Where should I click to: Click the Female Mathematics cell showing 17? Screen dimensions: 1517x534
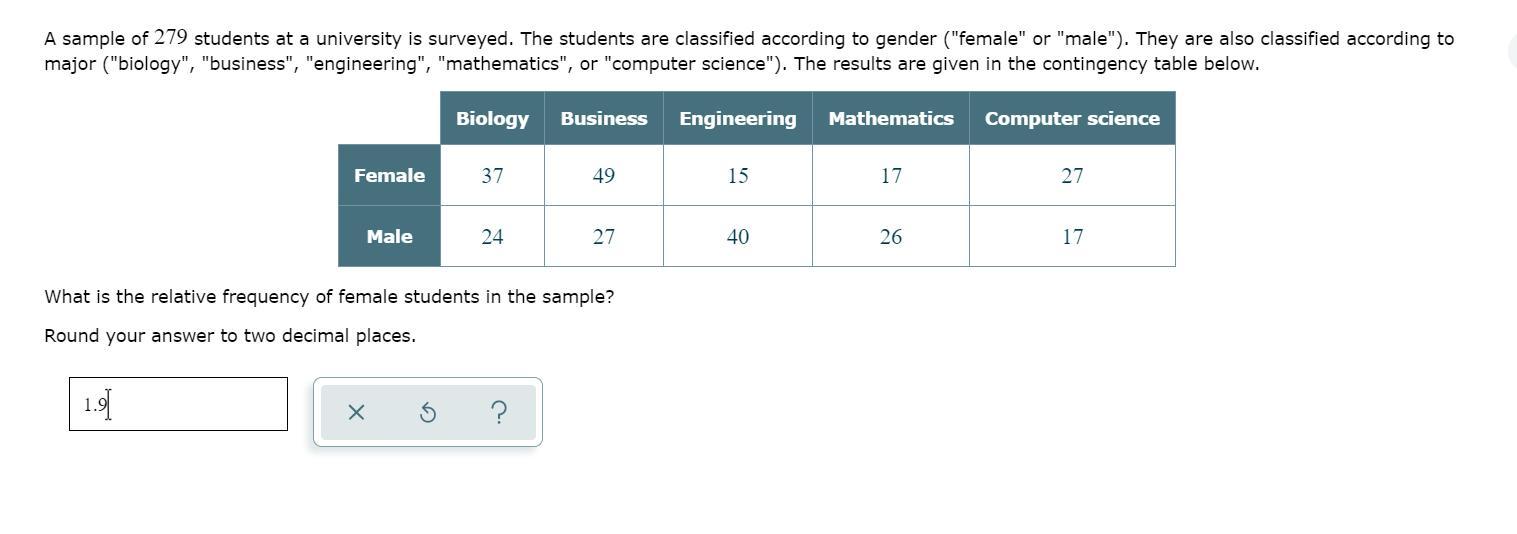tap(890, 176)
